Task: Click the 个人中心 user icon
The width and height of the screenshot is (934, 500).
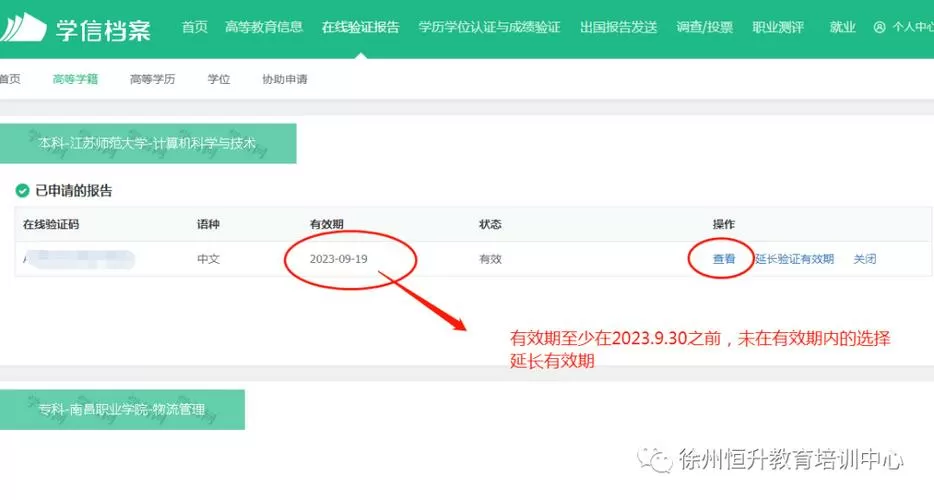Action: click(x=879, y=27)
